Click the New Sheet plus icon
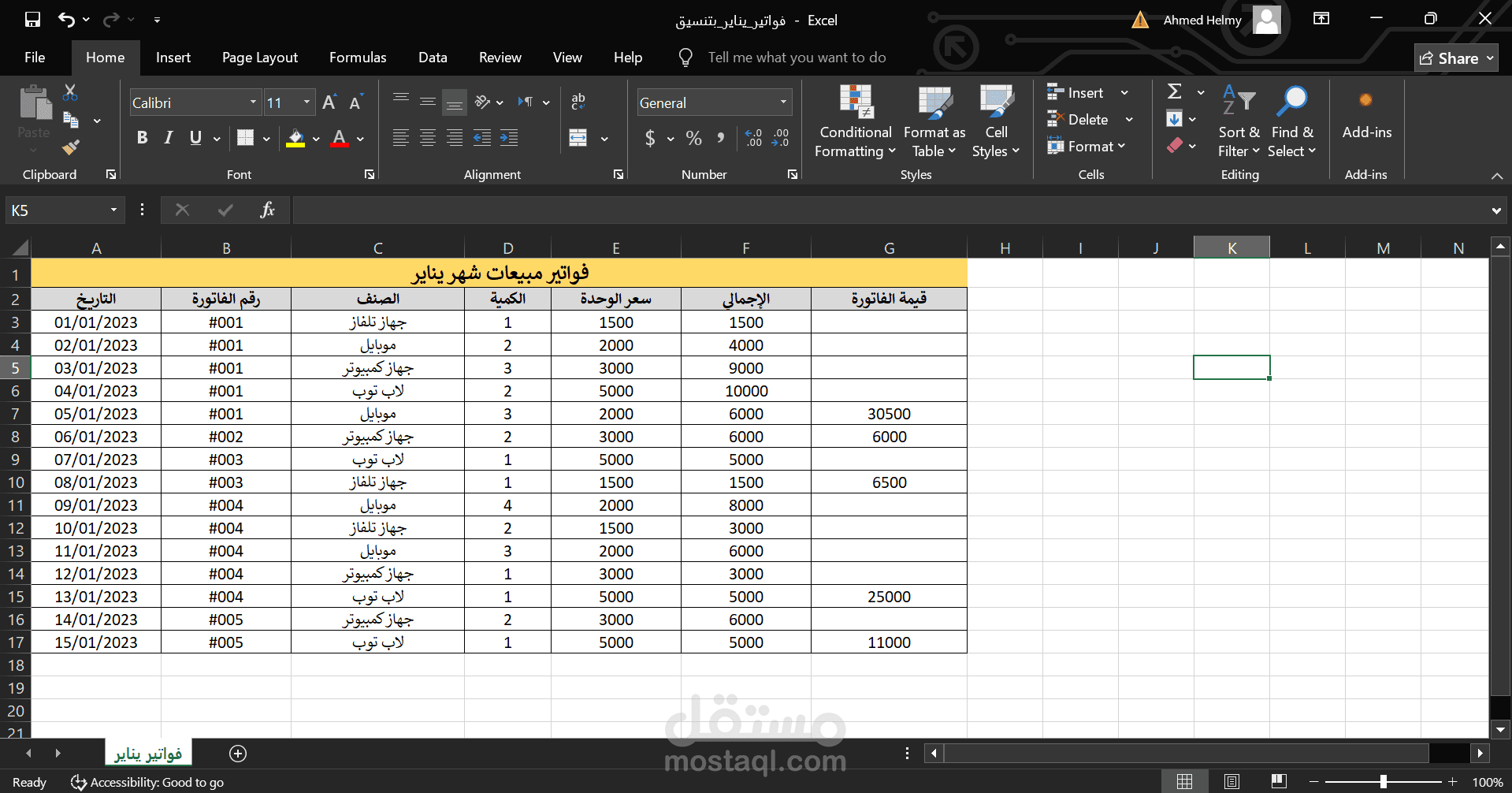The height and width of the screenshot is (793, 1512). [x=238, y=754]
